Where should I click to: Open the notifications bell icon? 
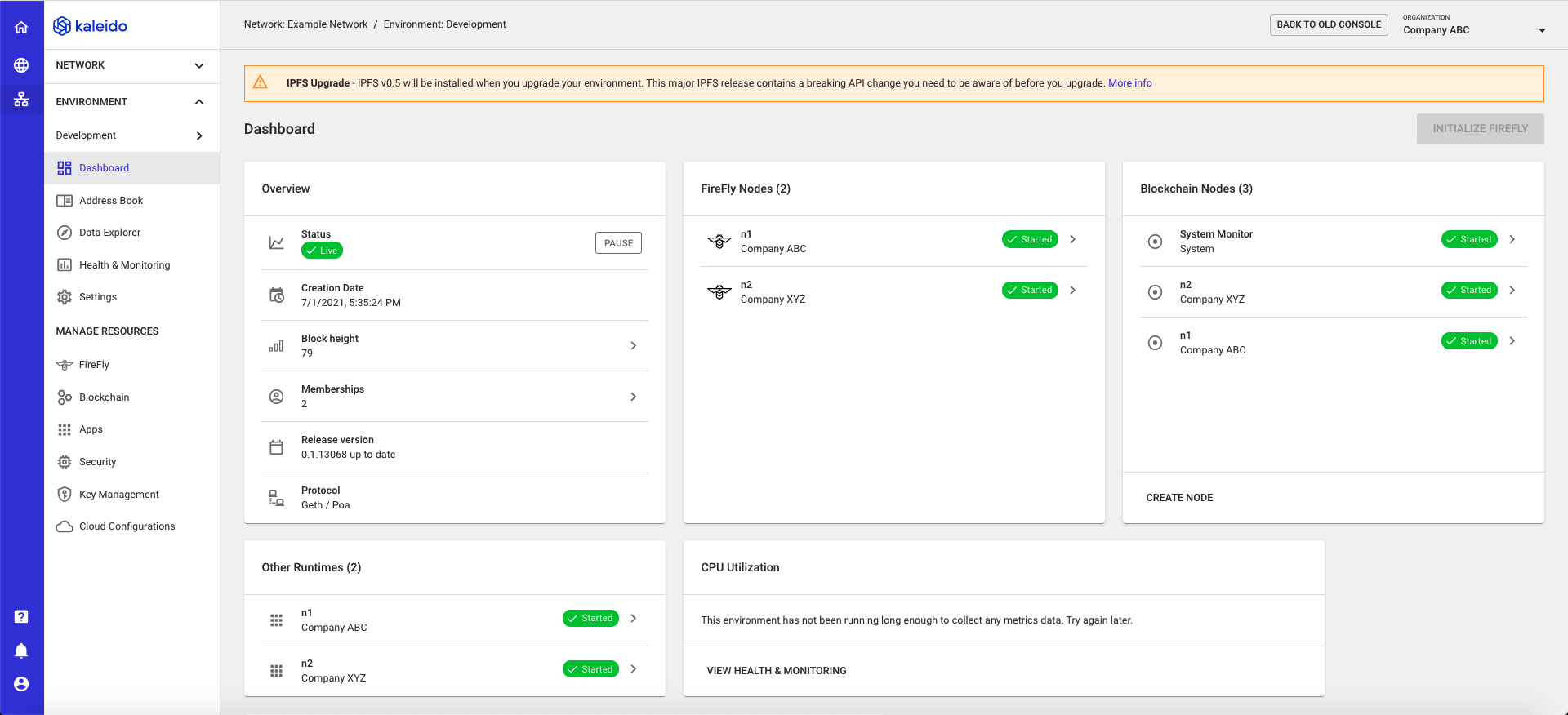tap(21, 651)
